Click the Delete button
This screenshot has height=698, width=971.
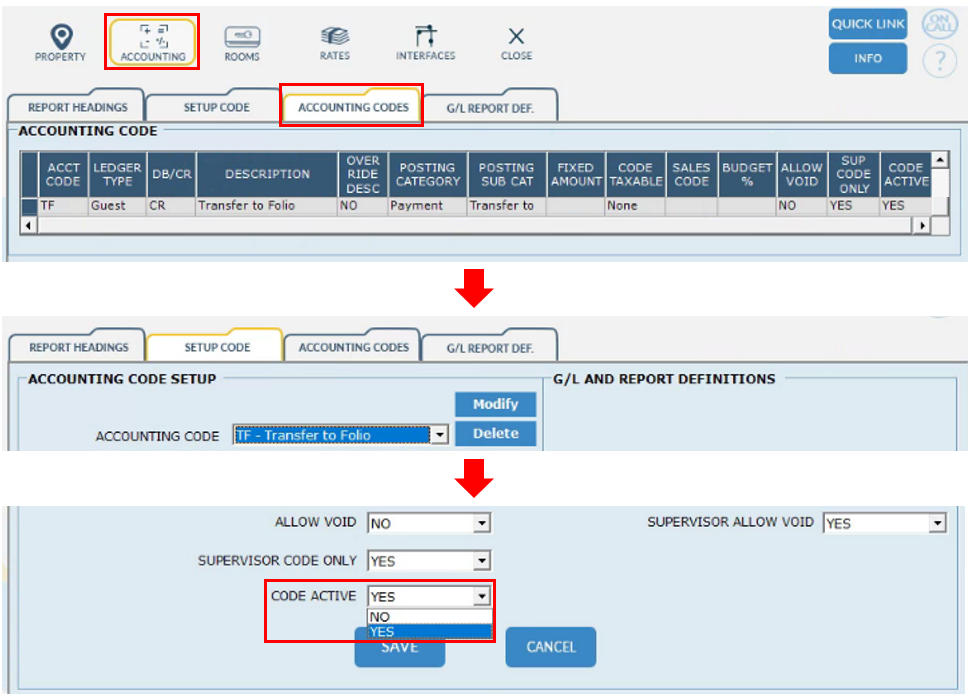pyautogui.click(x=495, y=434)
